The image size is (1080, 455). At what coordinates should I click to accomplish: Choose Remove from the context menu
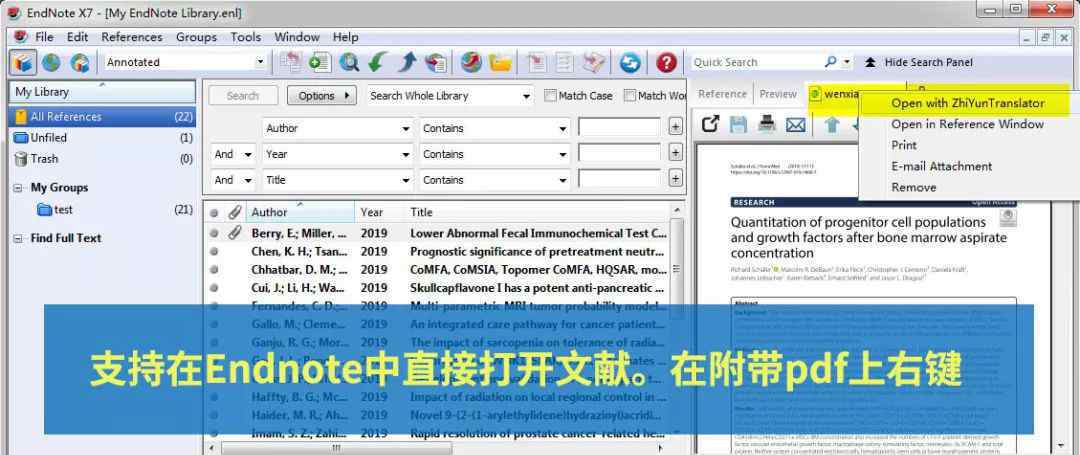913,187
